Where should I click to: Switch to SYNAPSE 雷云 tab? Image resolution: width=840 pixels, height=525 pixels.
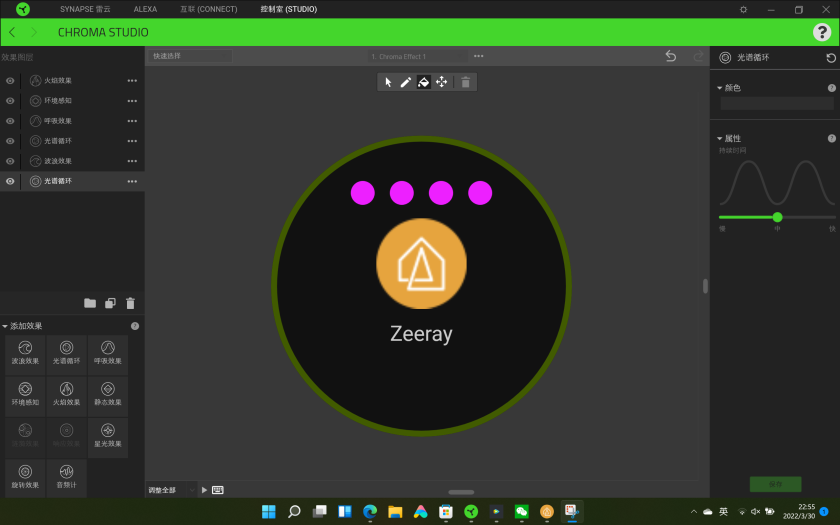tap(85, 9)
